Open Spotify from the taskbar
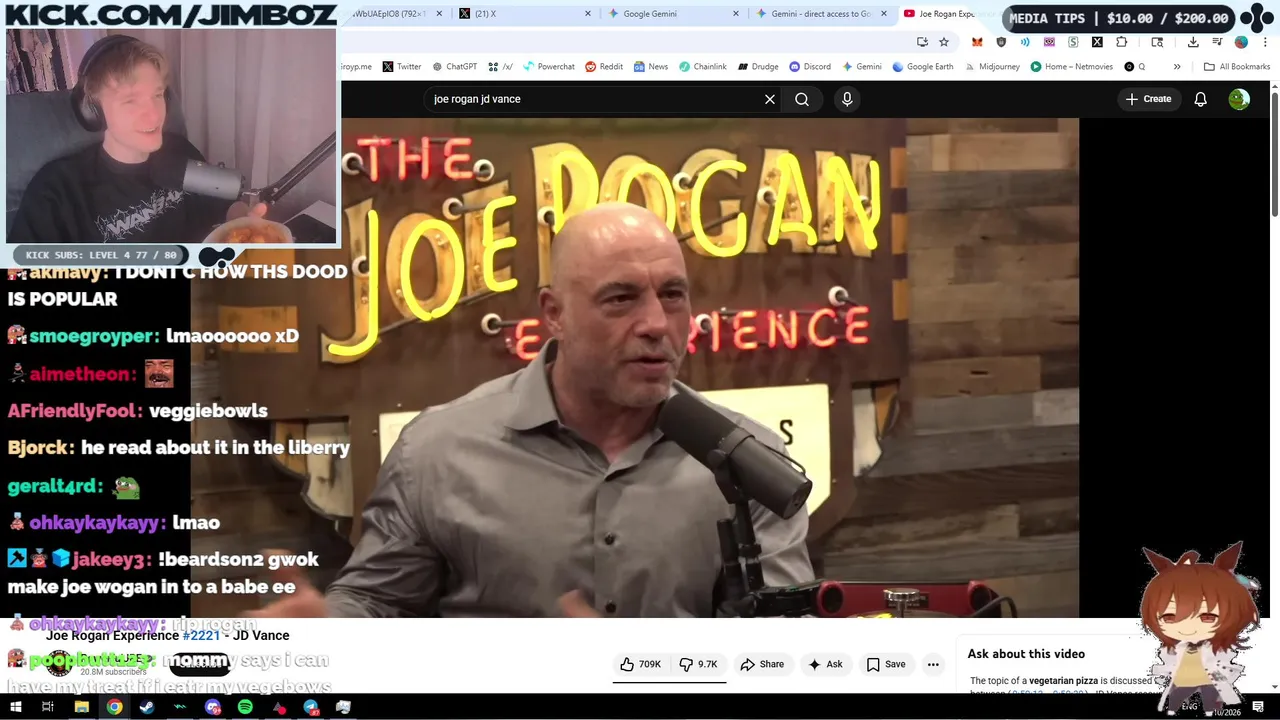Image resolution: width=1280 pixels, height=720 pixels. (x=245, y=707)
